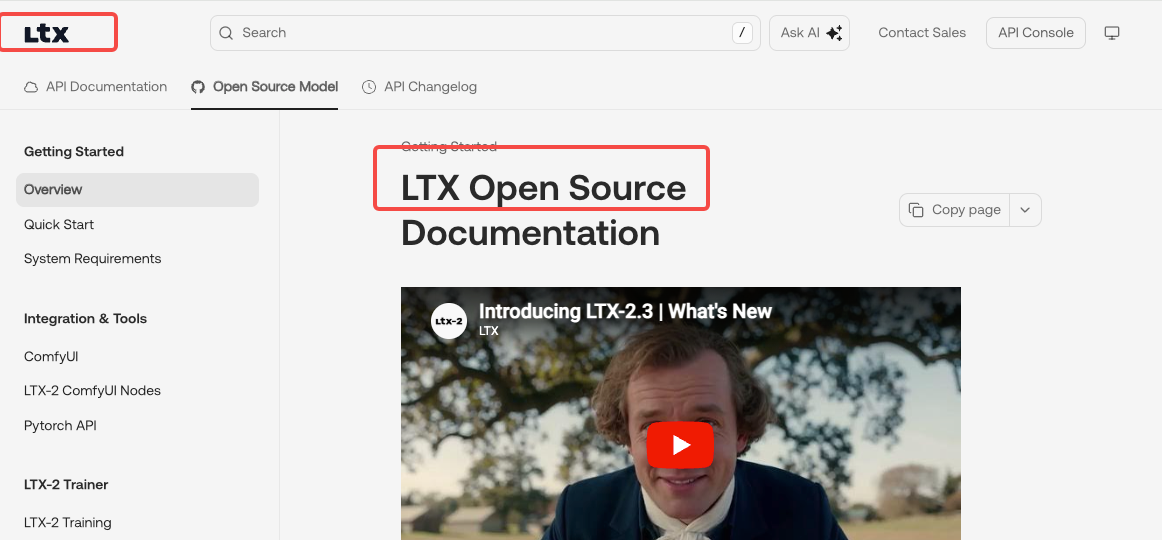
Task: Click the LTX-2 Trainer sidebar heading
Action: [x=66, y=485]
